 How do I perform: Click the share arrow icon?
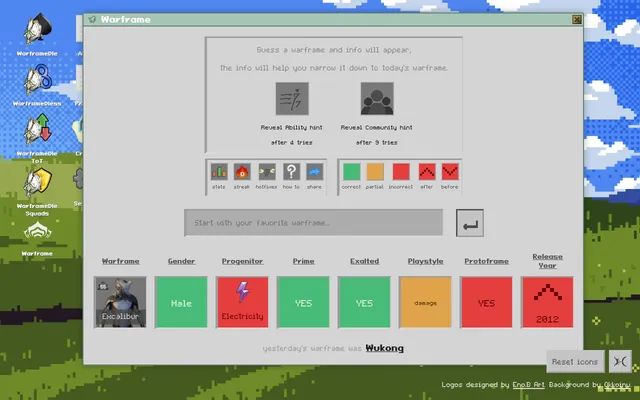[x=314, y=172]
